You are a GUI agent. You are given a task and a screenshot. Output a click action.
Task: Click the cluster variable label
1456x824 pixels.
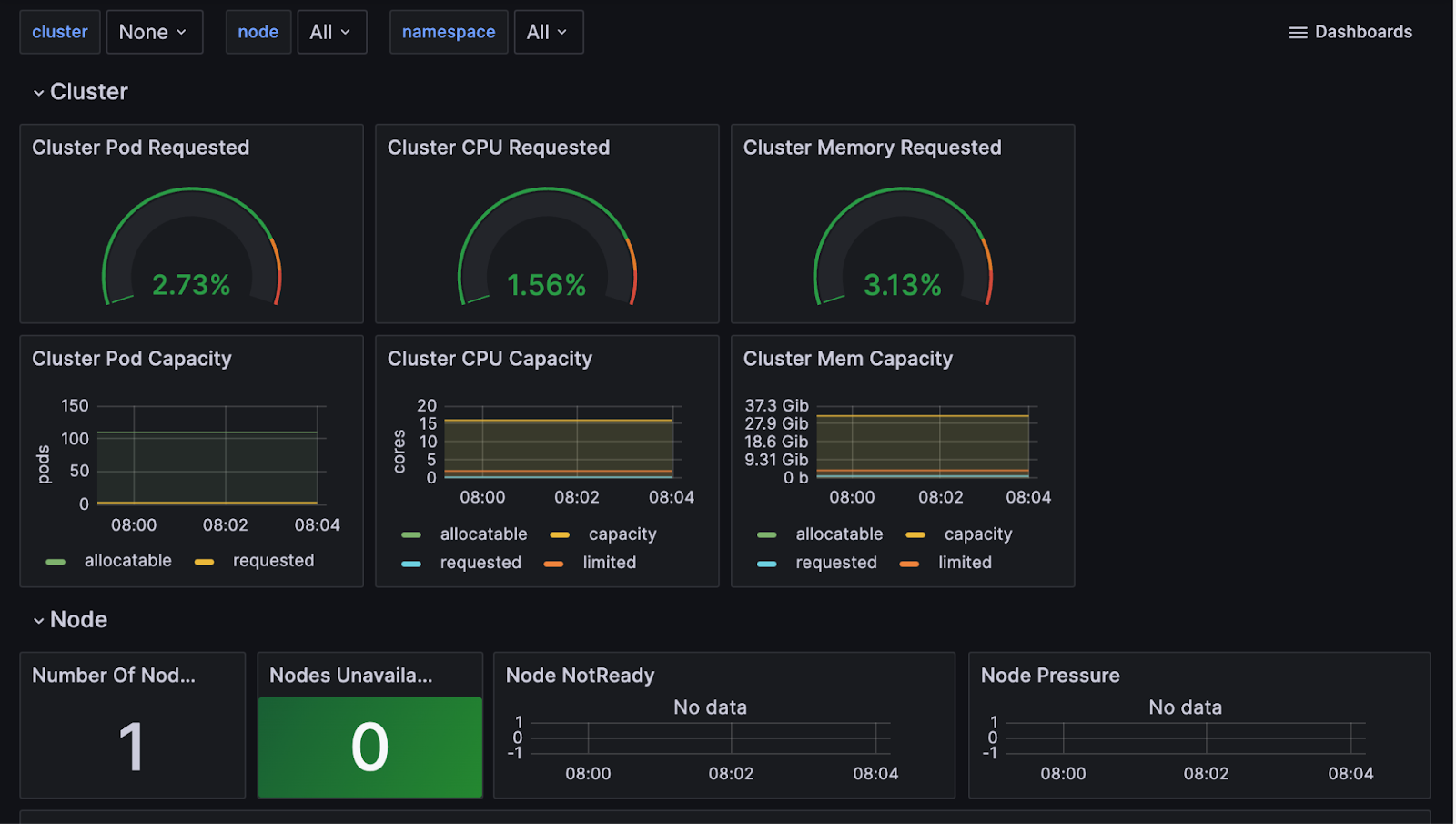click(59, 31)
